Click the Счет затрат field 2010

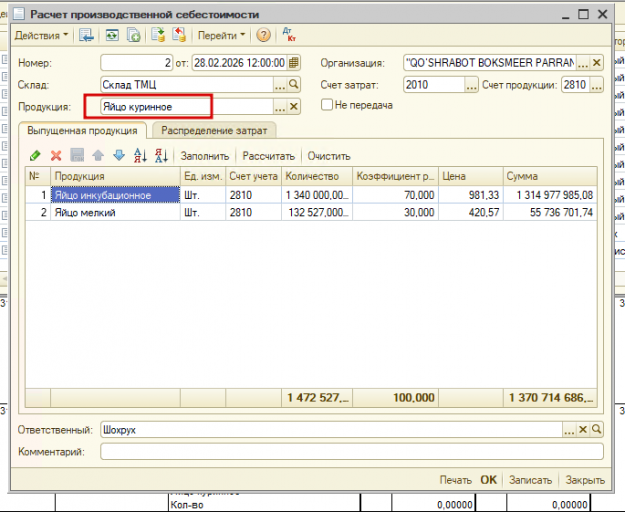[x=434, y=85]
